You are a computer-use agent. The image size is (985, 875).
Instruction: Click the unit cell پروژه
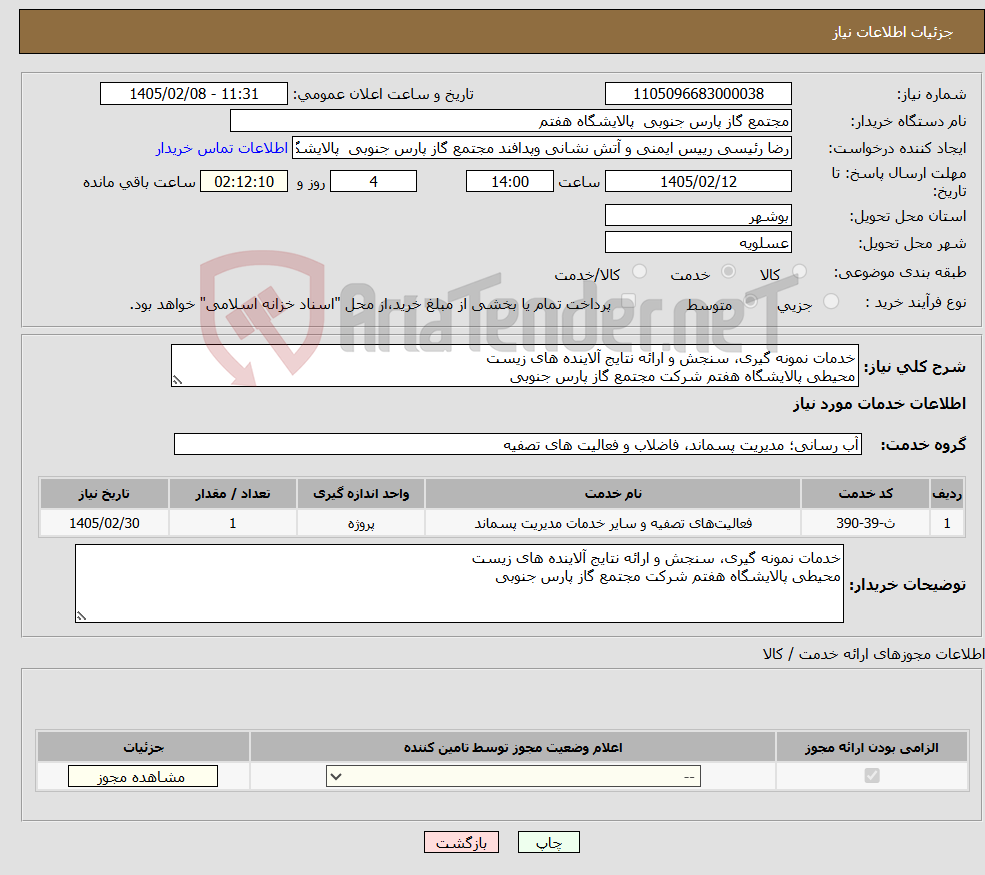361,523
